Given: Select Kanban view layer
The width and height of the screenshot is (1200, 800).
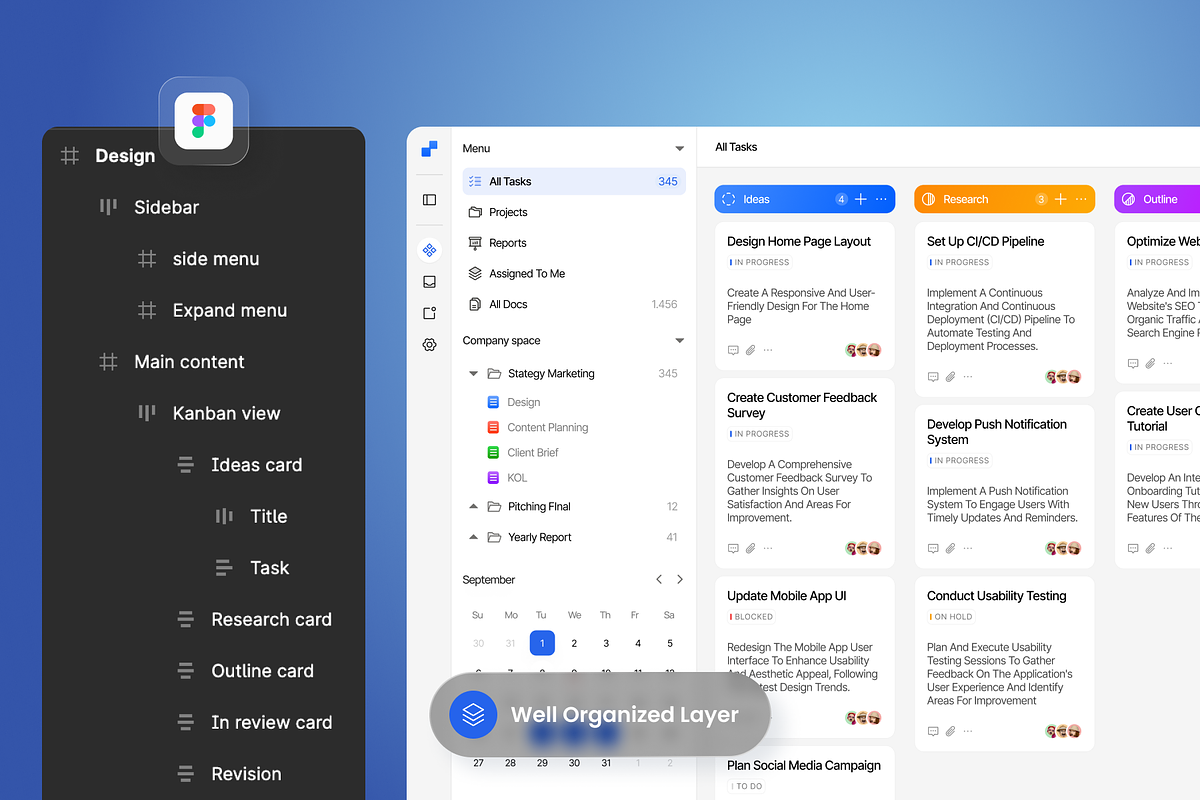Looking at the screenshot, I should (226, 413).
